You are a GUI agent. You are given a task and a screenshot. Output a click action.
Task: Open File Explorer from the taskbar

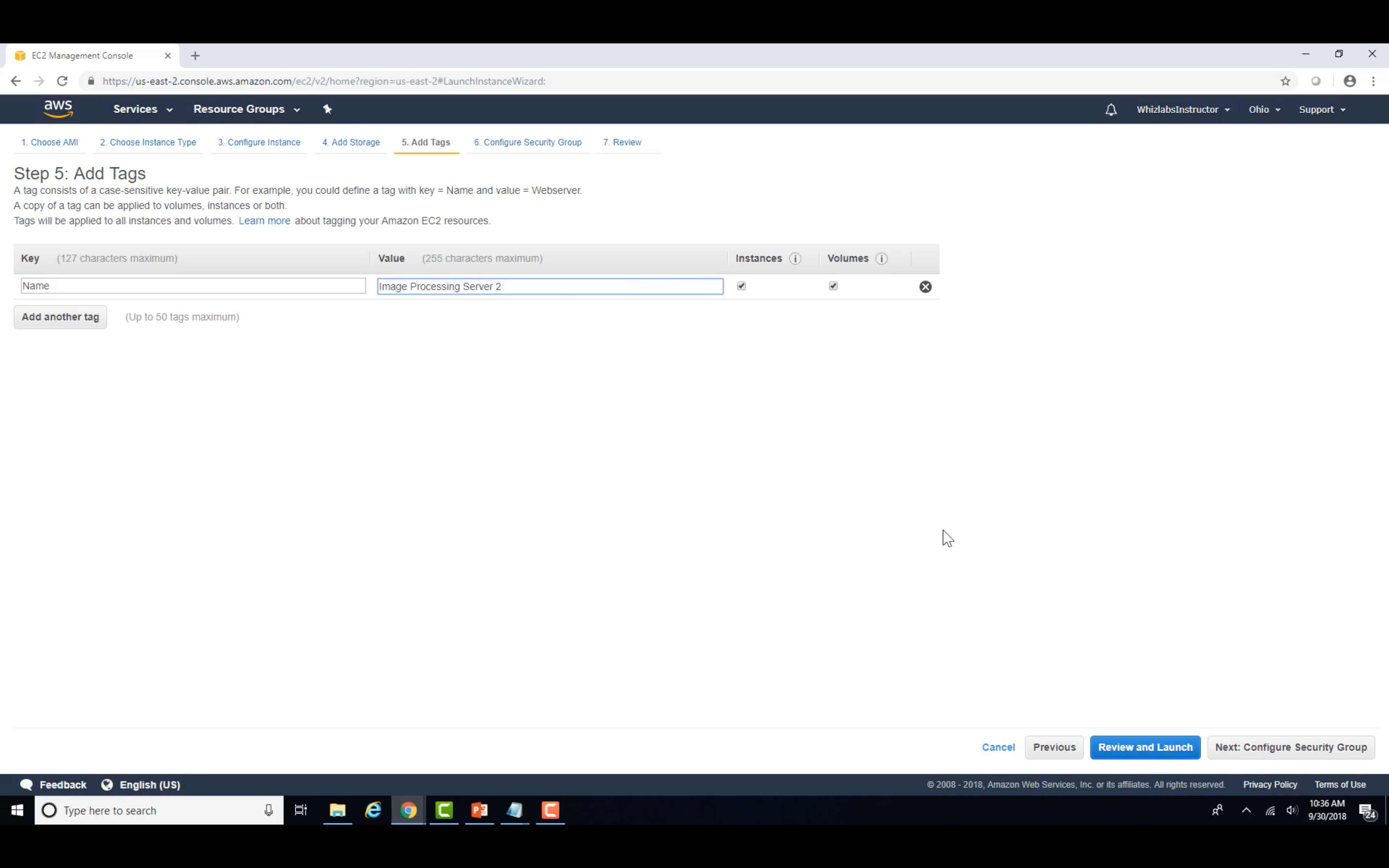[338, 810]
